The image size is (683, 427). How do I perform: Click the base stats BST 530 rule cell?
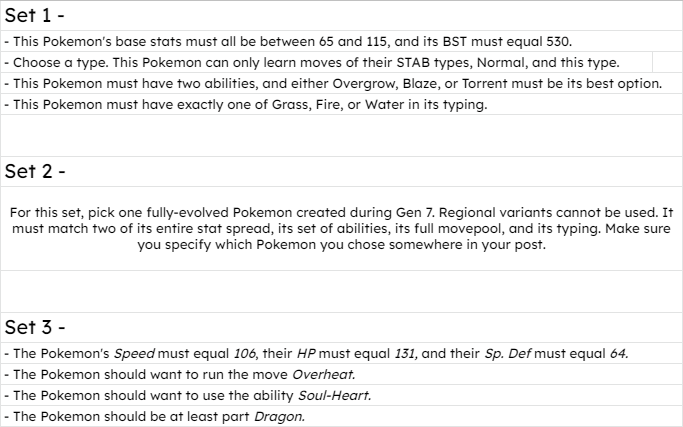[x=341, y=41]
